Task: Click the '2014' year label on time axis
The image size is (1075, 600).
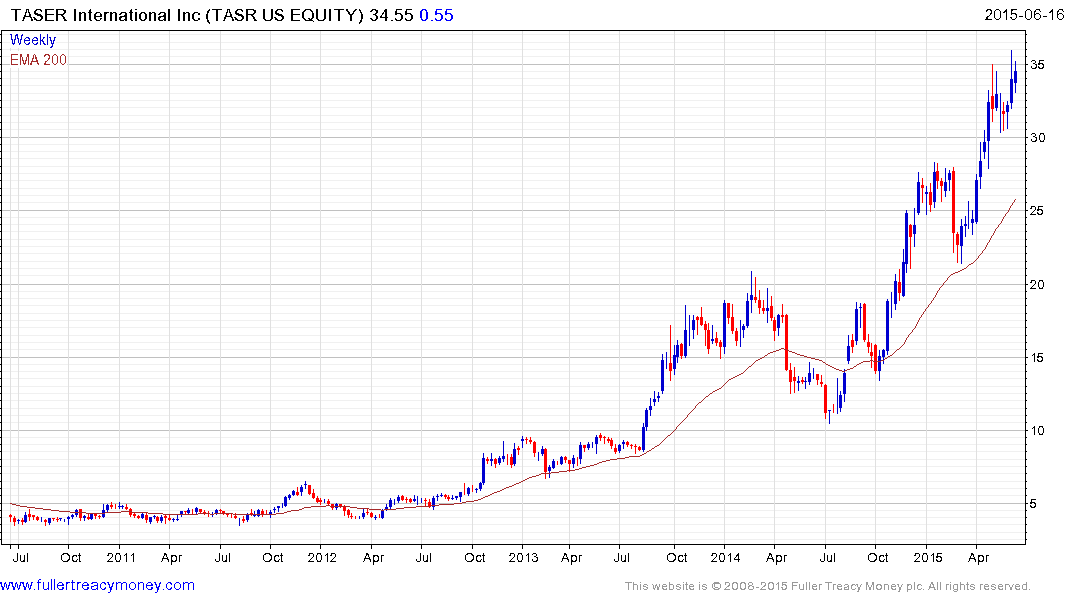Action: click(725, 557)
